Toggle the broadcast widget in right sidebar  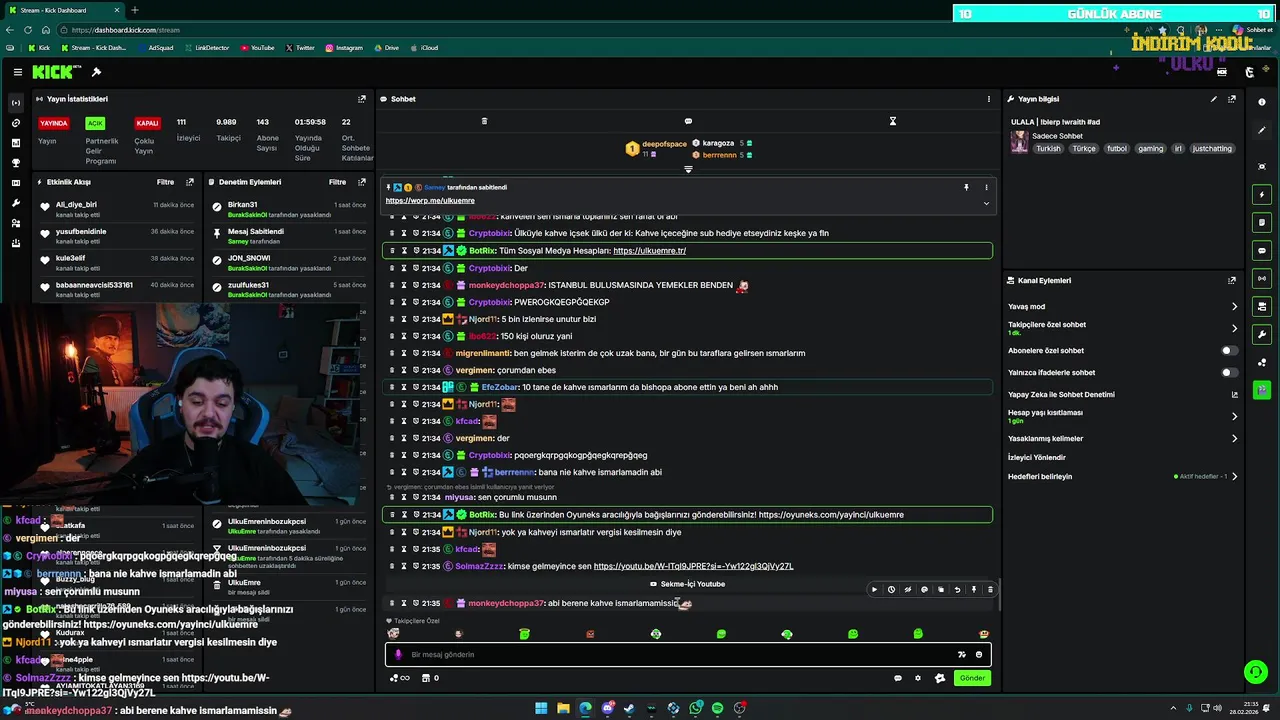1262,278
